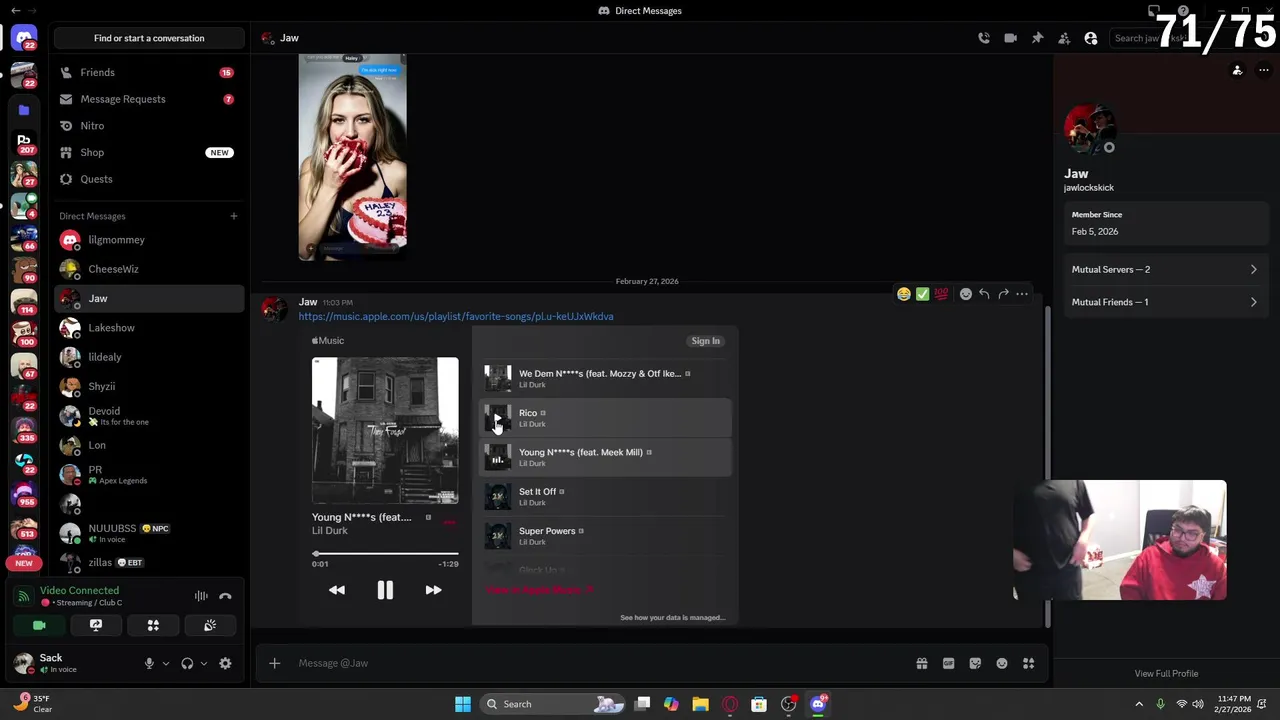Open pinned messages in Jaw's chat

[1037, 38]
